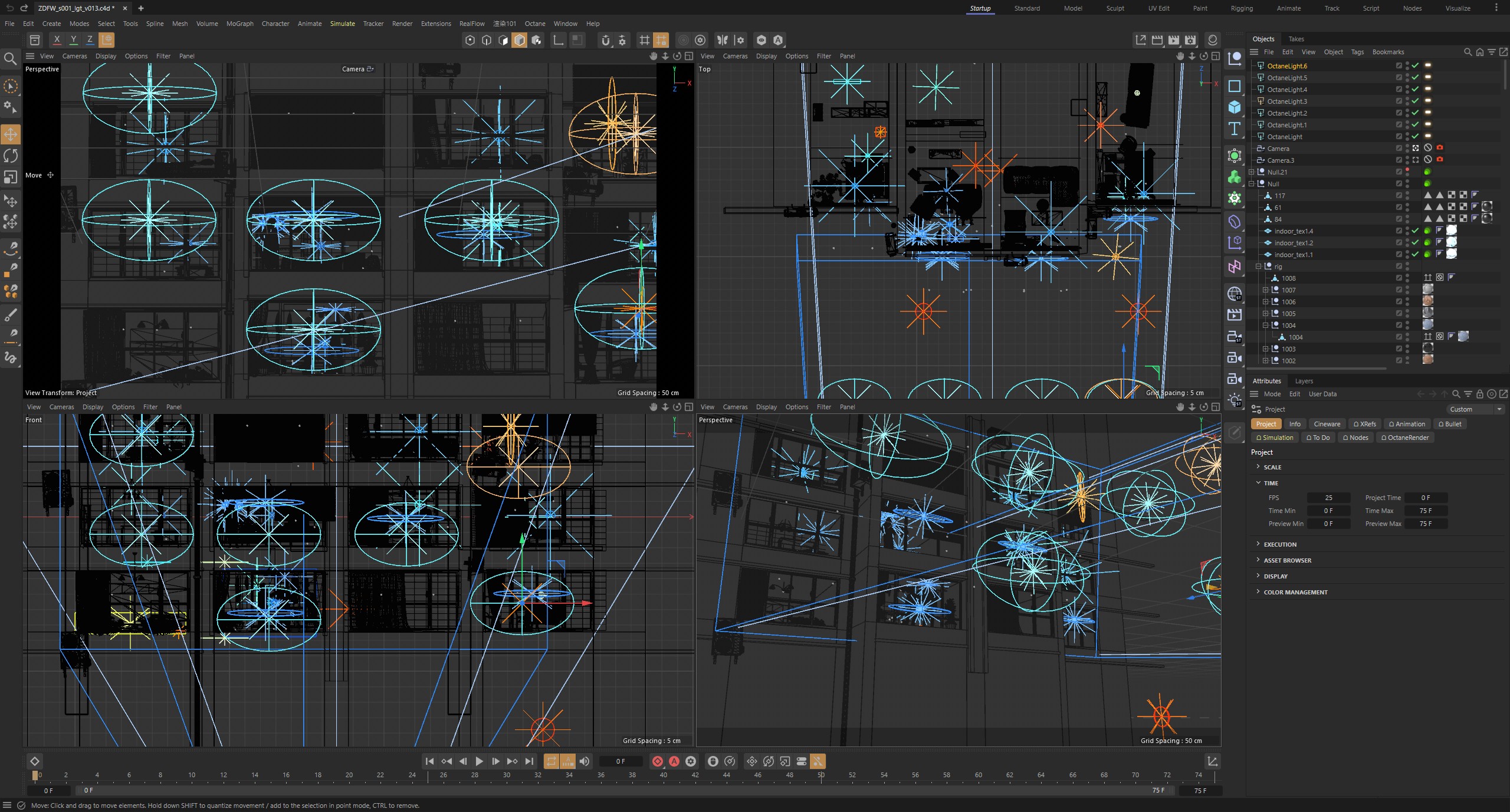Add a Null object from the palette
Viewport: 1510px width, 812px height.
coord(1234,58)
